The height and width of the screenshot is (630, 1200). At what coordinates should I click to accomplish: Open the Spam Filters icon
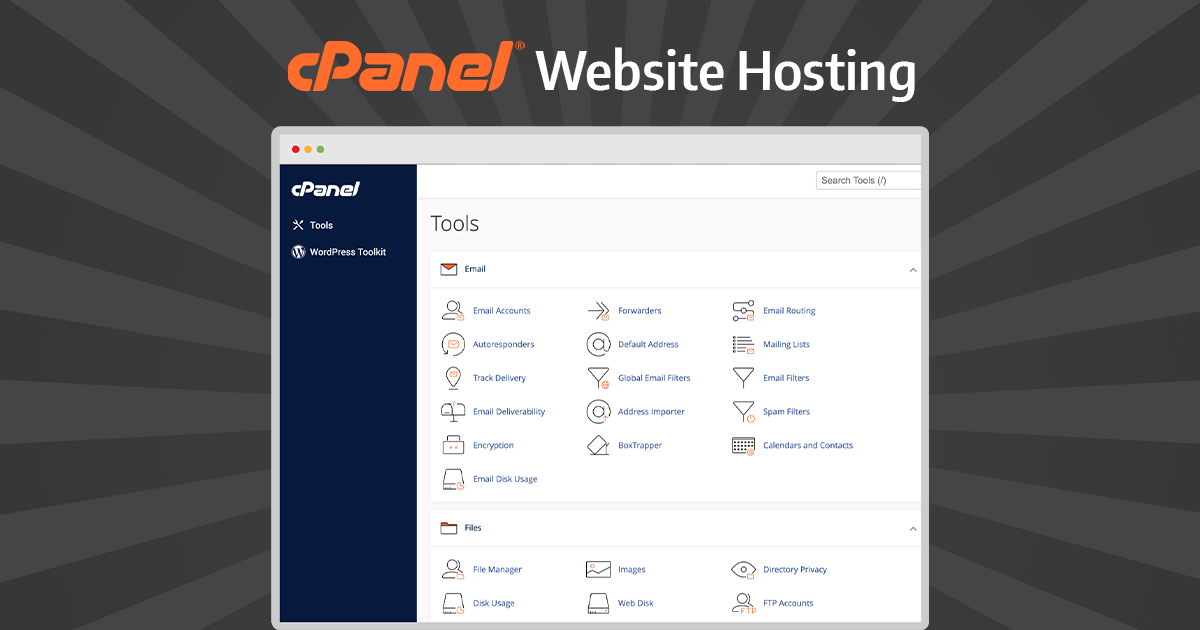click(x=743, y=411)
